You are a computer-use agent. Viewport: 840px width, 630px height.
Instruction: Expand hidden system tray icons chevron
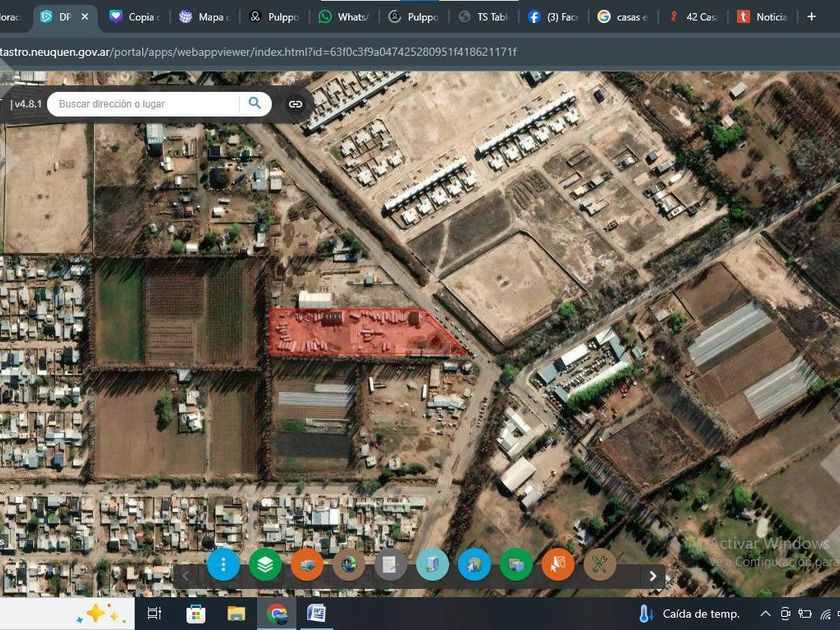(x=765, y=614)
